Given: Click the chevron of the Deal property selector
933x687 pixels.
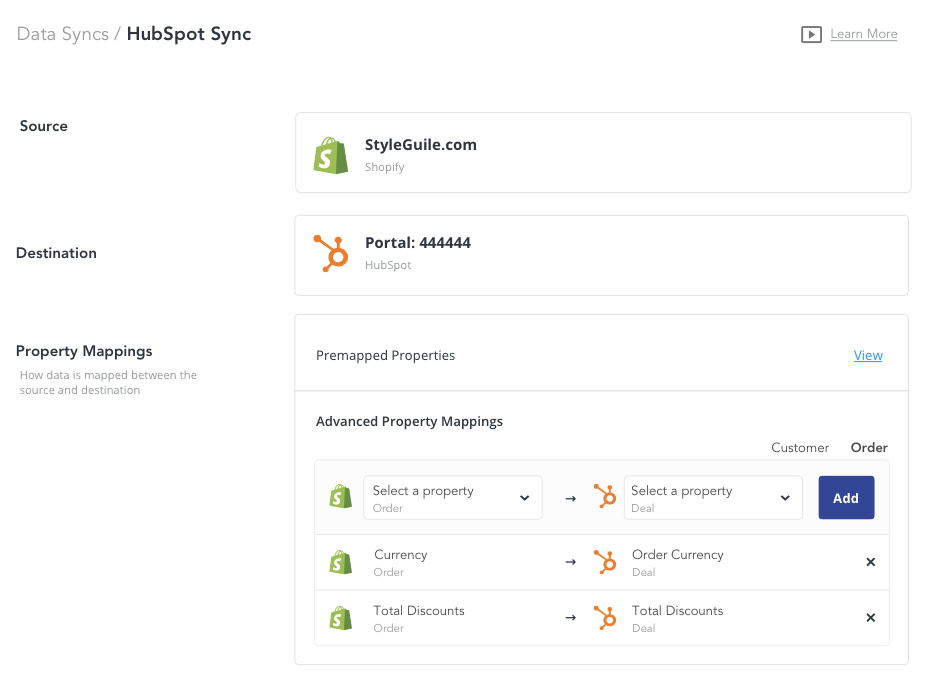Looking at the screenshot, I should coord(785,498).
